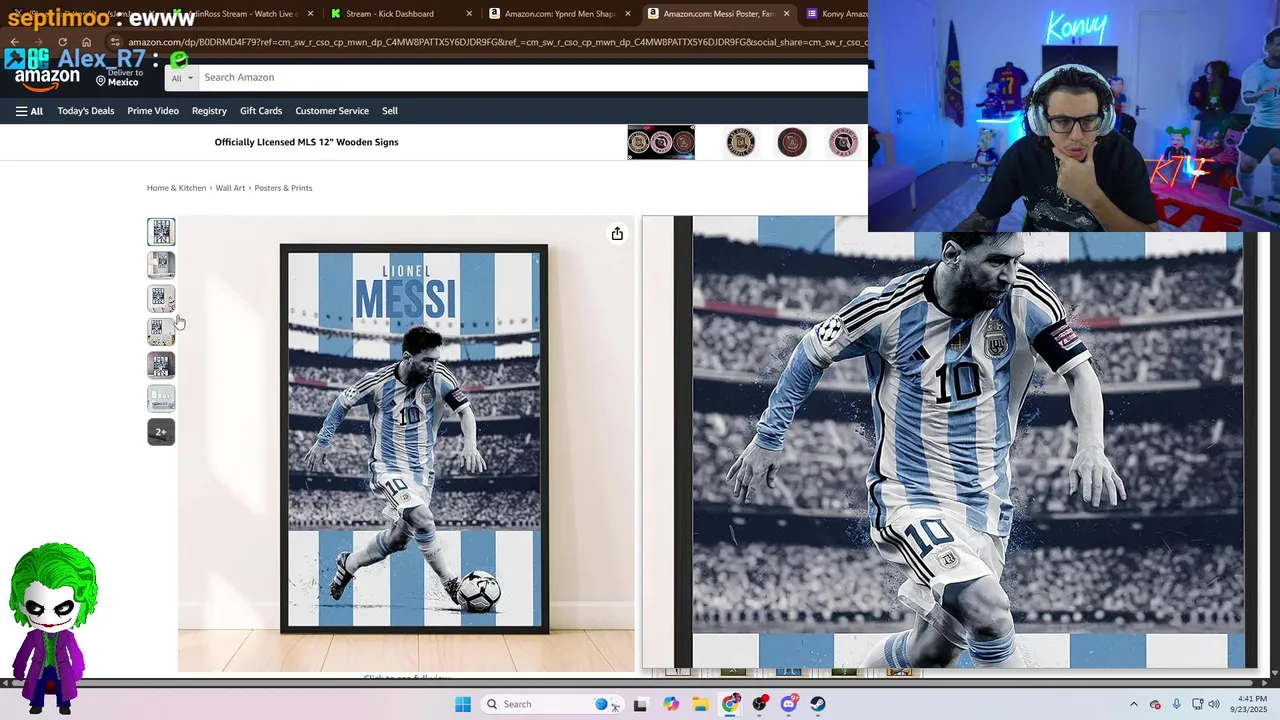Click the first wooden sign ad image
The height and width of the screenshot is (720, 1280).
[661, 142]
